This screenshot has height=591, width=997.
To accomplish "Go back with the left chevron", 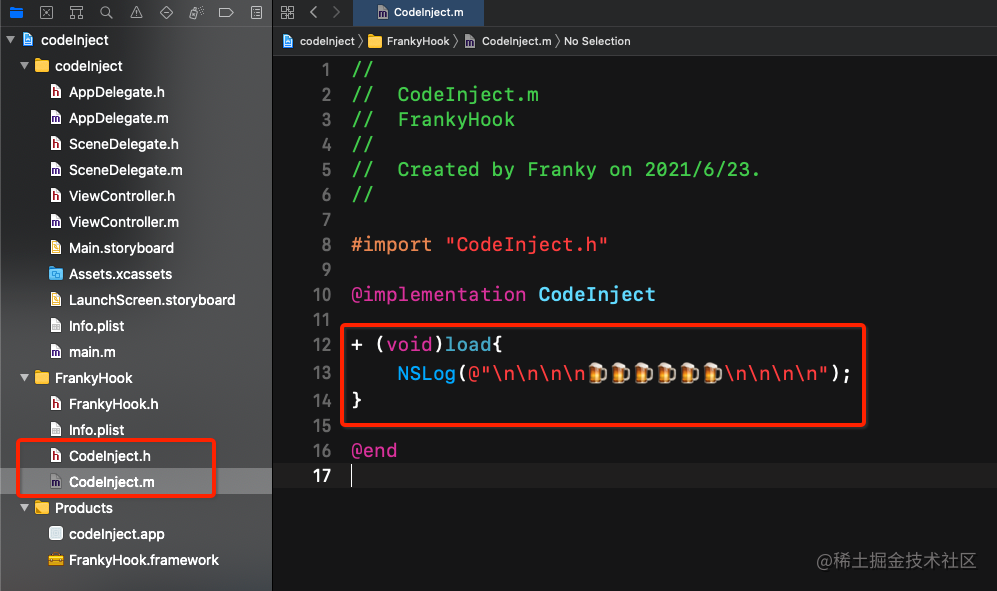I will click(313, 12).
